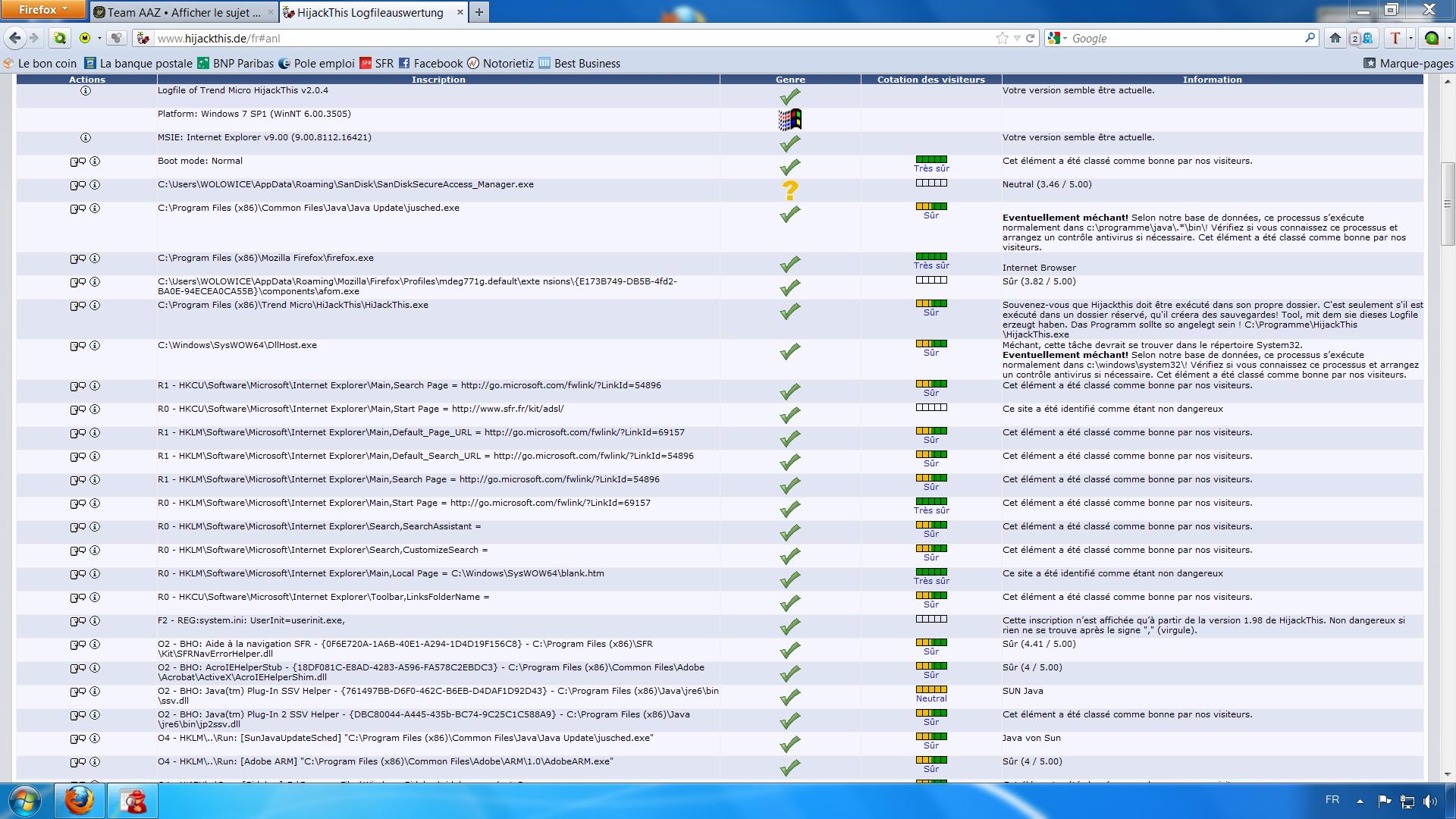Go to the home page icon
The image size is (1456, 819).
tap(1335, 38)
